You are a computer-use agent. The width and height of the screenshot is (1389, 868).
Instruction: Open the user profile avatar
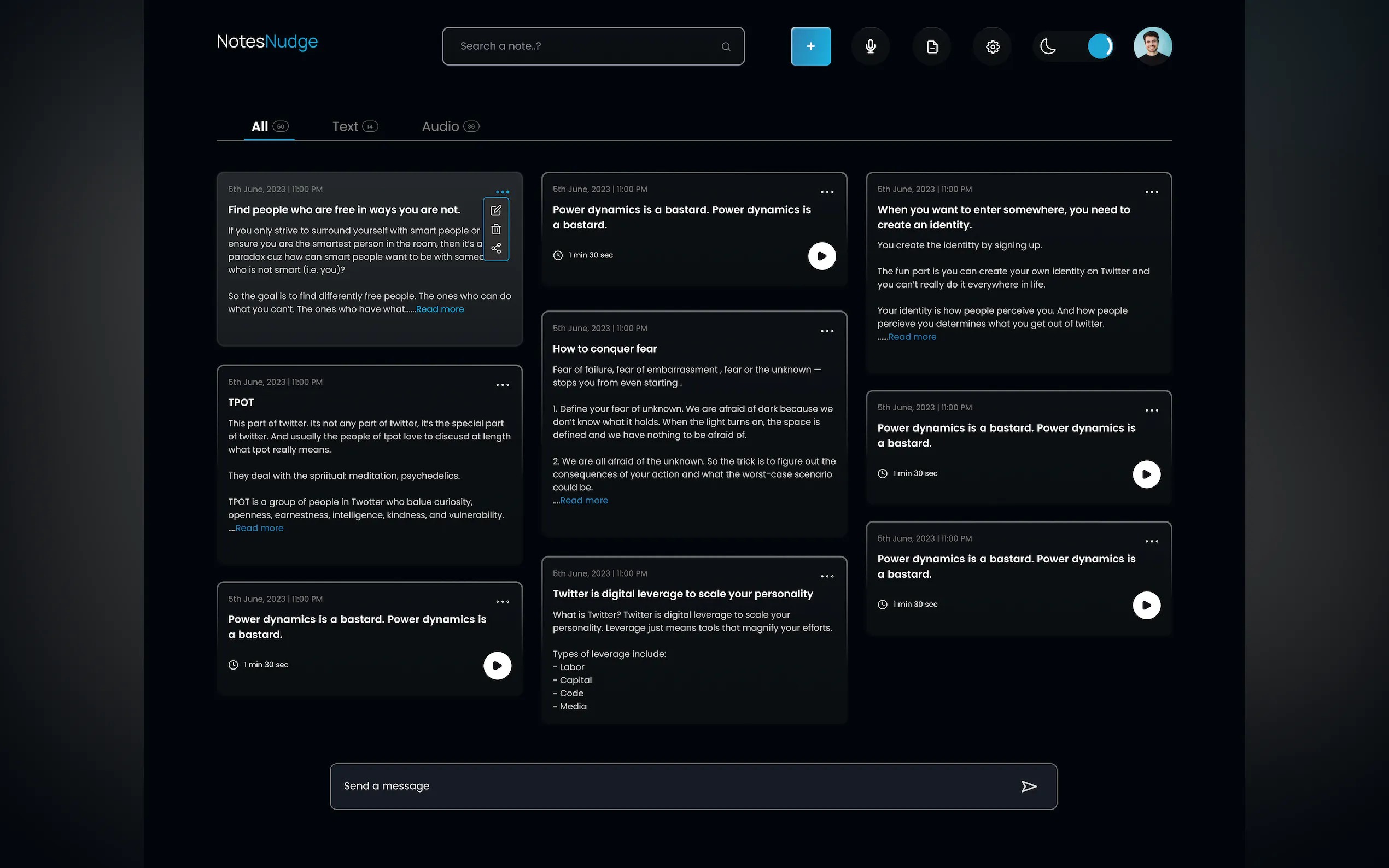[x=1152, y=46]
